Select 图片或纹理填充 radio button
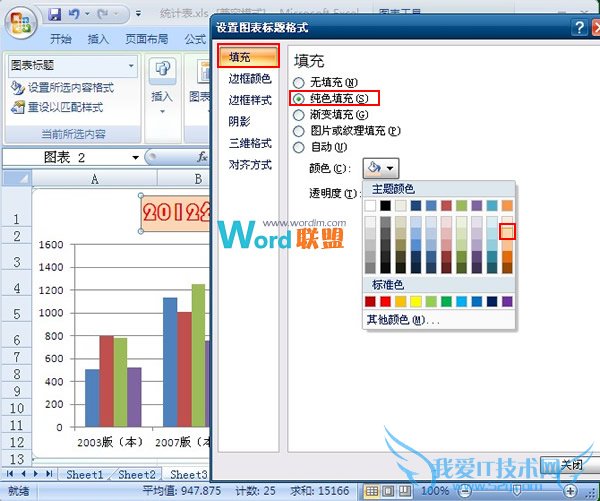This screenshot has width=600, height=501. [298, 131]
